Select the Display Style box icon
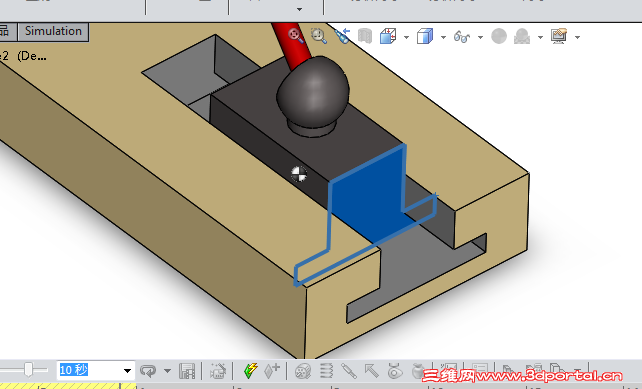The image size is (642, 389). (425, 36)
